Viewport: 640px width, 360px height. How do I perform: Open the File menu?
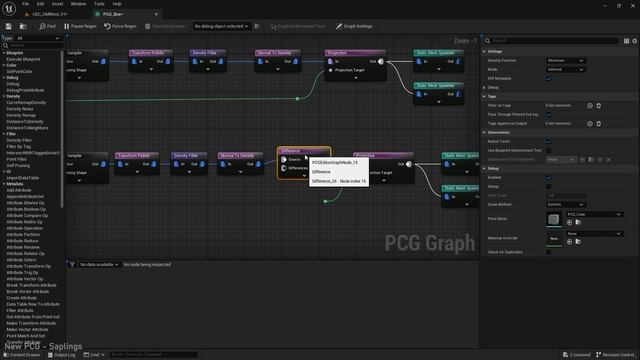coord(25,4)
